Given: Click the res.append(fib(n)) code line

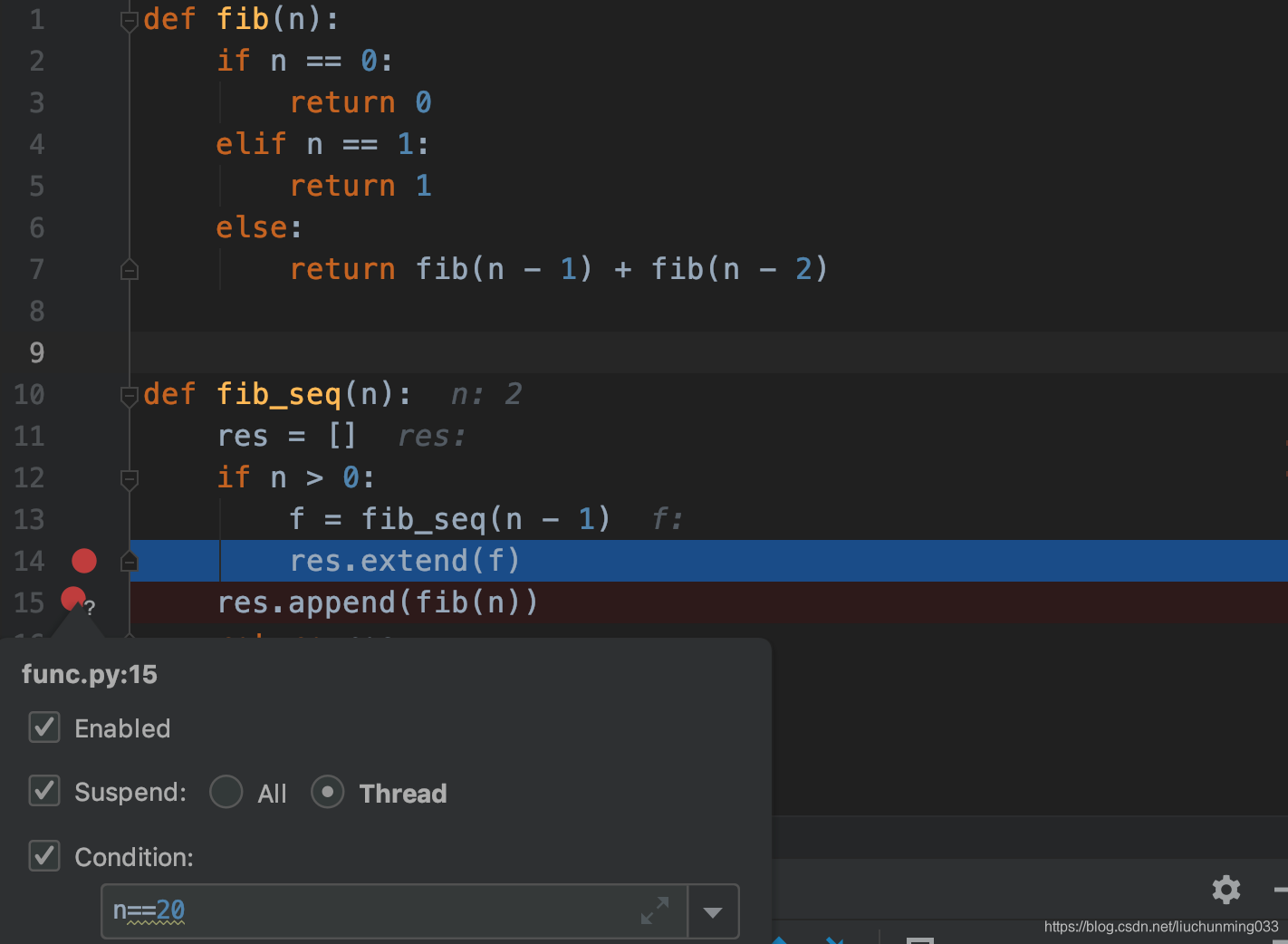Looking at the screenshot, I should click(x=378, y=602).
